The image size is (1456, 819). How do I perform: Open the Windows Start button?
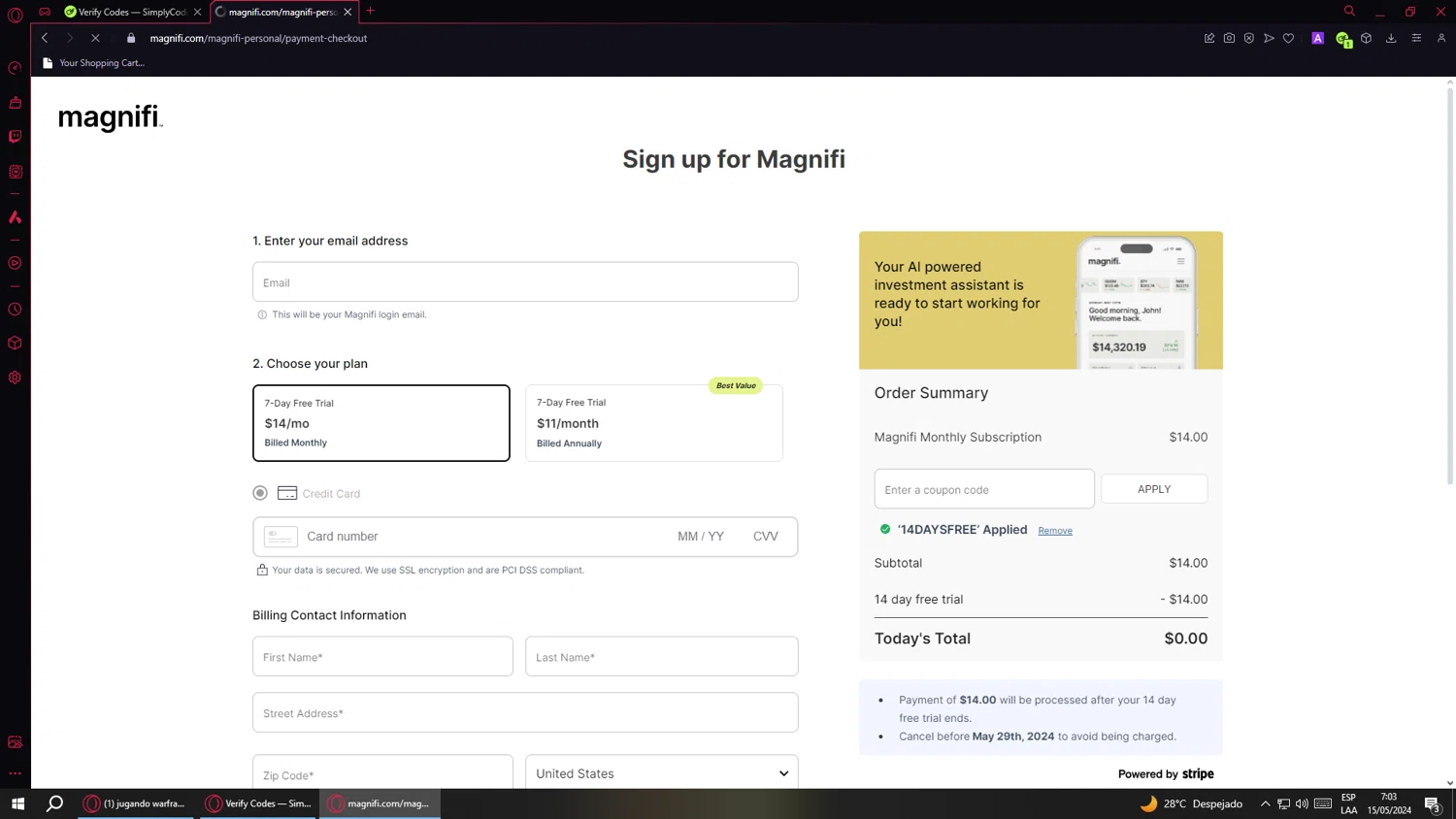17,803
